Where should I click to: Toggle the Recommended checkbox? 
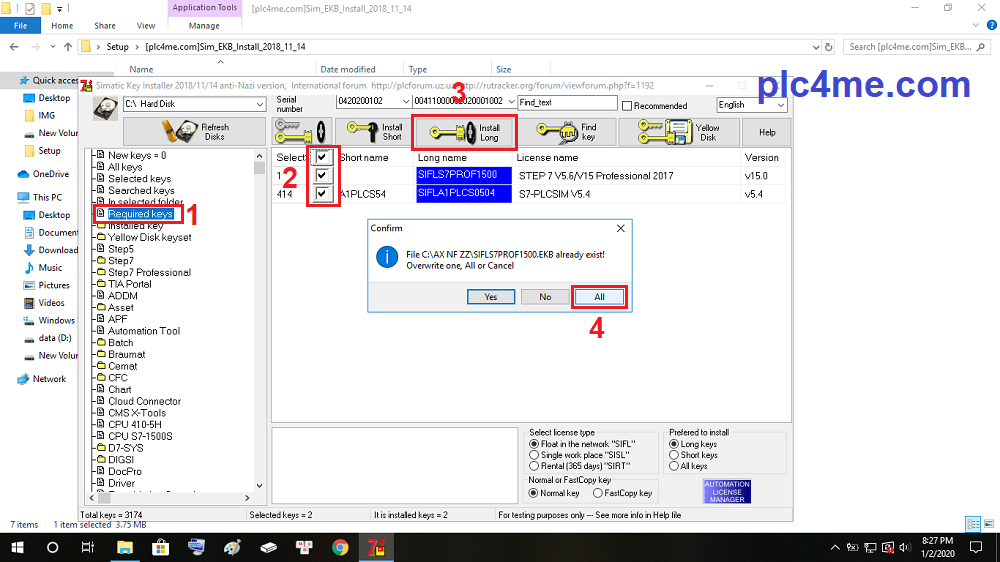pos(627,105)
